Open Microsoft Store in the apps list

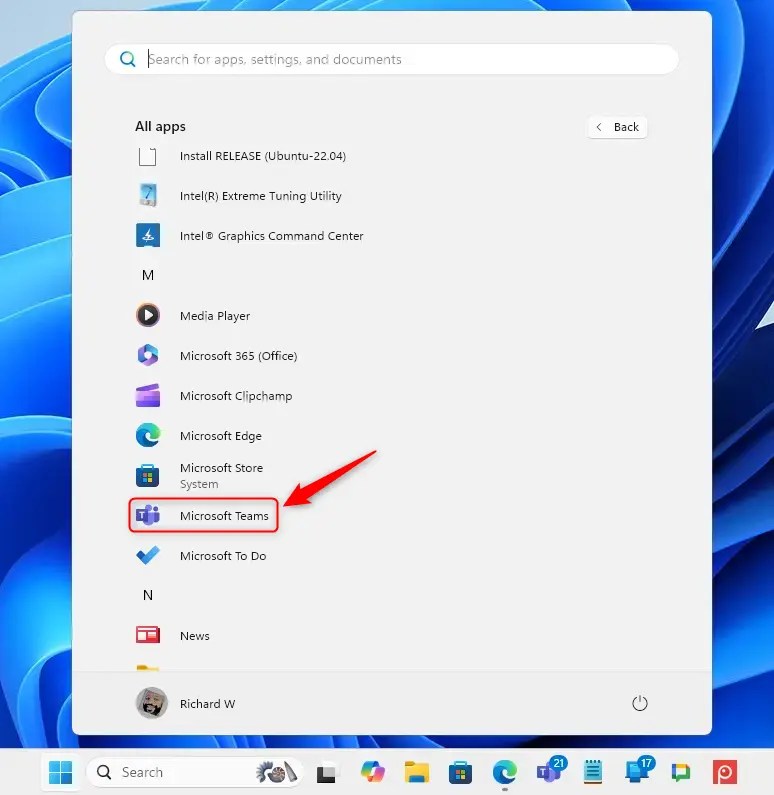pyautogui.click(x=199, y=476)
